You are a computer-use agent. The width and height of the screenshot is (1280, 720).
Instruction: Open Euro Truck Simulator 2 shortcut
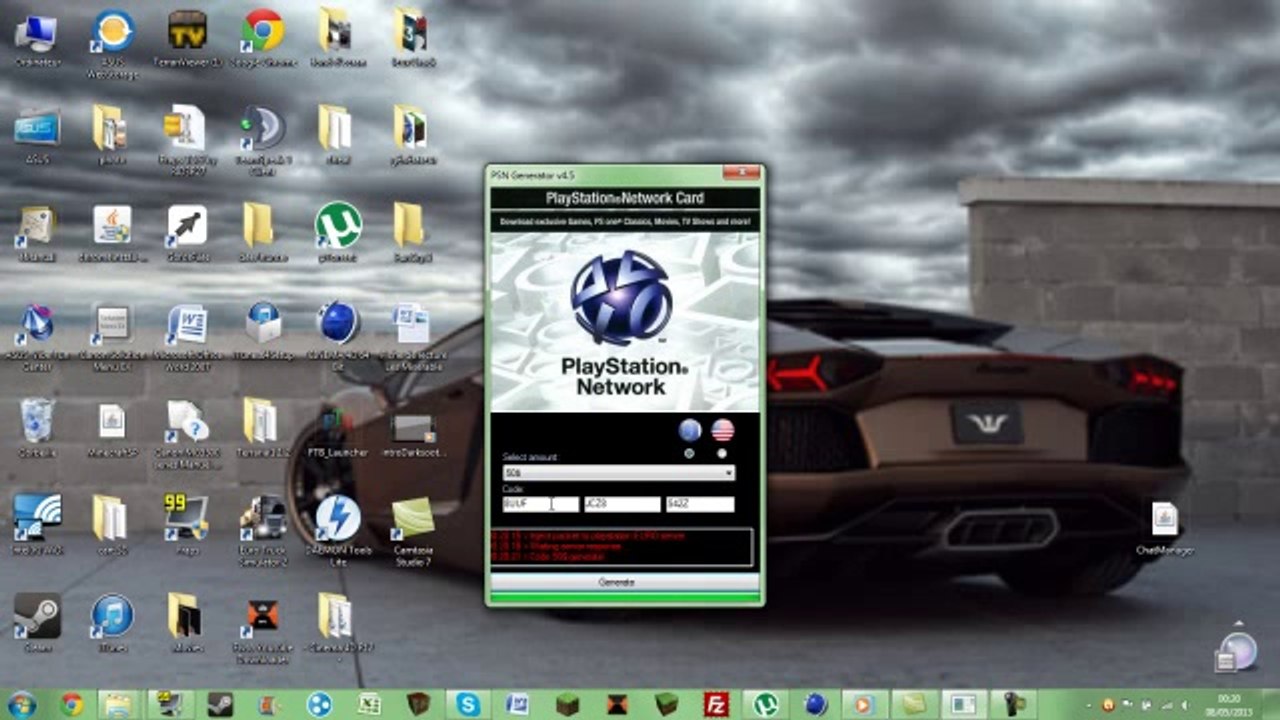pos(262,530)
